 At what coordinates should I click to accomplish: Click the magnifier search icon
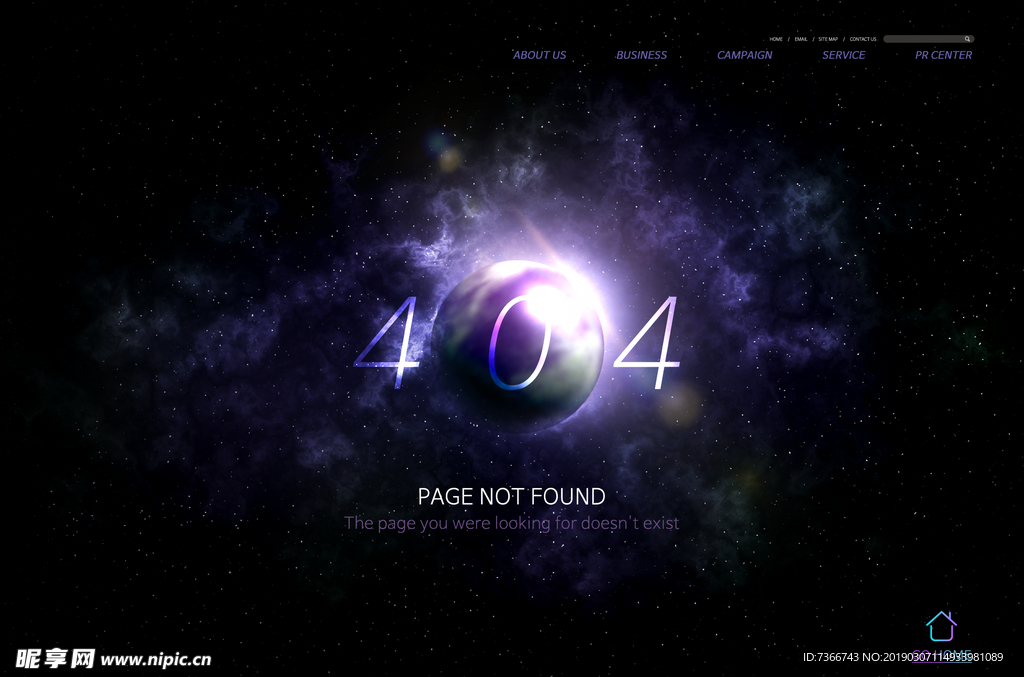click(x=967, y=39)
